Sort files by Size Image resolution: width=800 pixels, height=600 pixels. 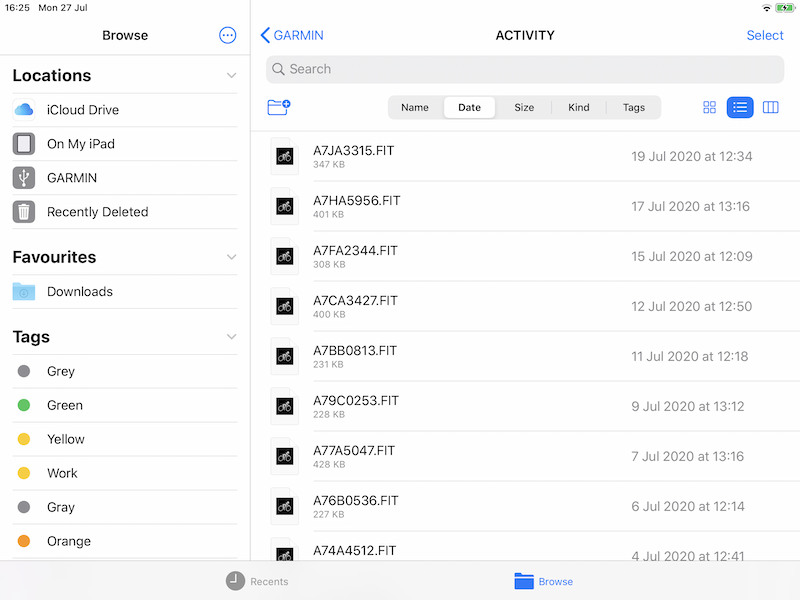pos(524,108)
